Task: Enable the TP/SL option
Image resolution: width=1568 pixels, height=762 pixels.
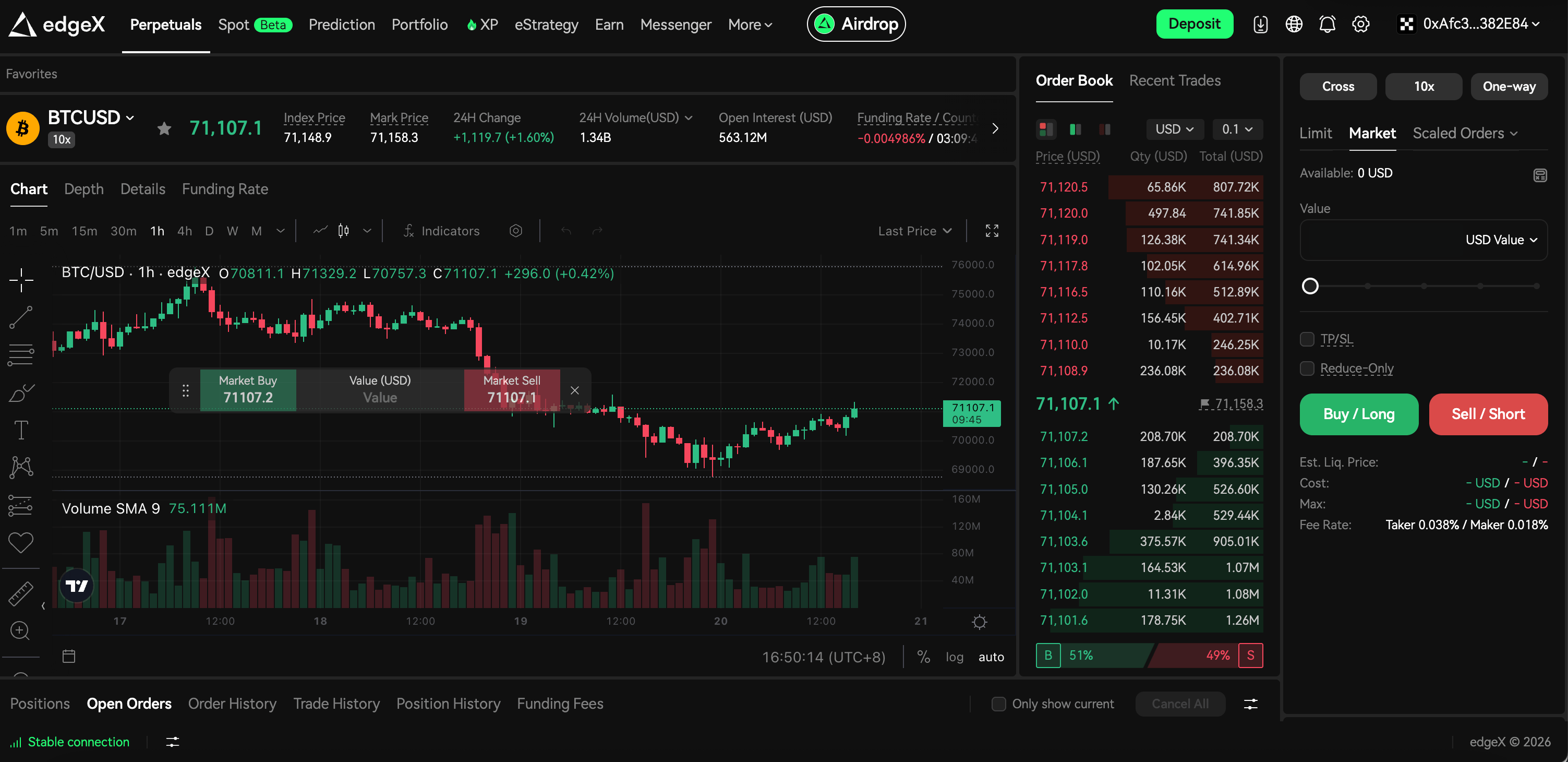Action: click(x=1308, y=339)
